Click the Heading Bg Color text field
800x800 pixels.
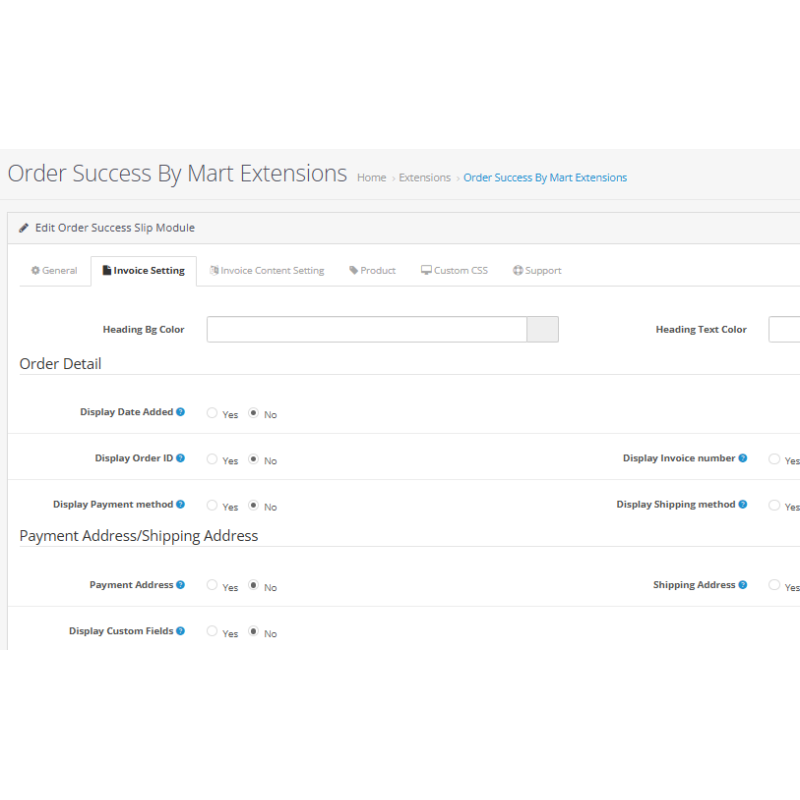367,330
